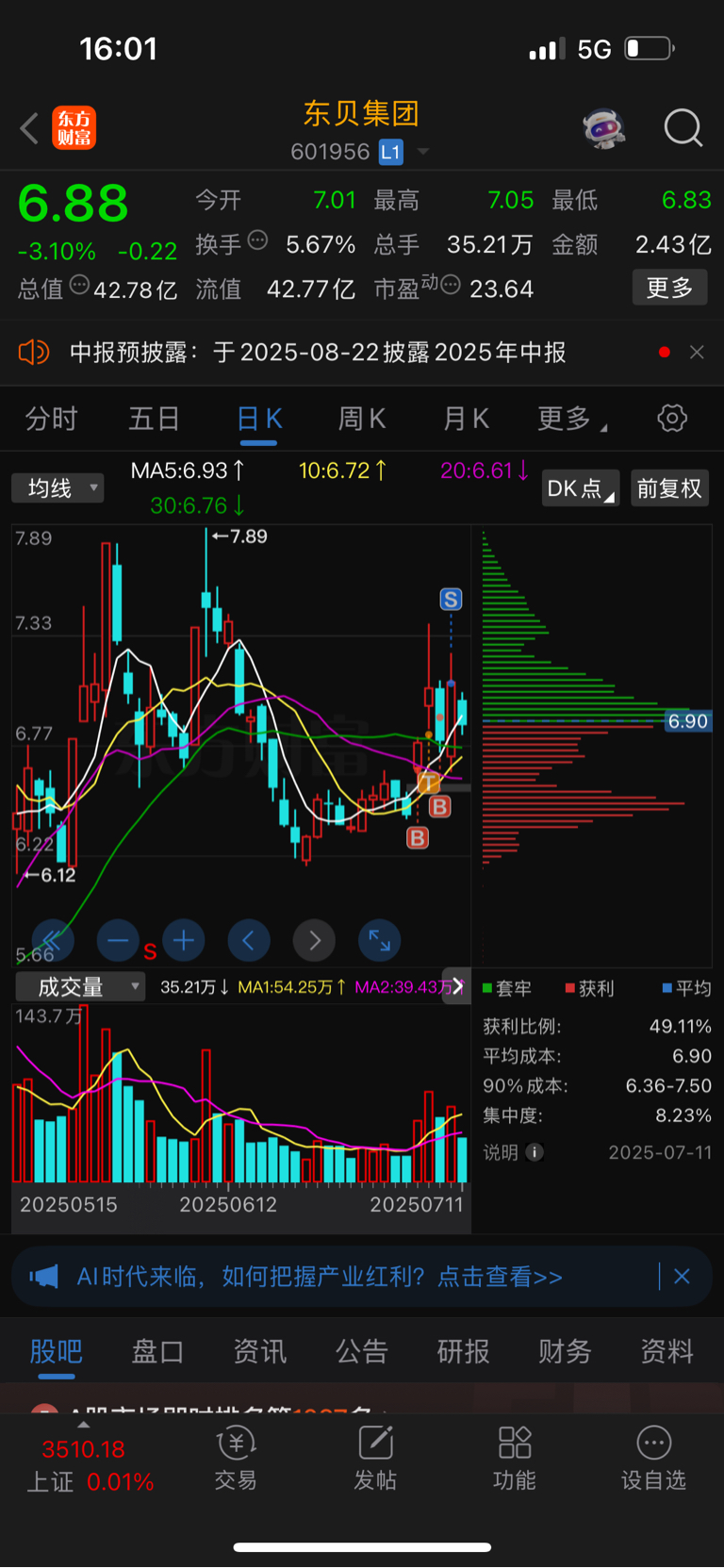Tap 设自选 add-to-watchlist icon
The image size is (724, 1568).
tap(654, 1459)
